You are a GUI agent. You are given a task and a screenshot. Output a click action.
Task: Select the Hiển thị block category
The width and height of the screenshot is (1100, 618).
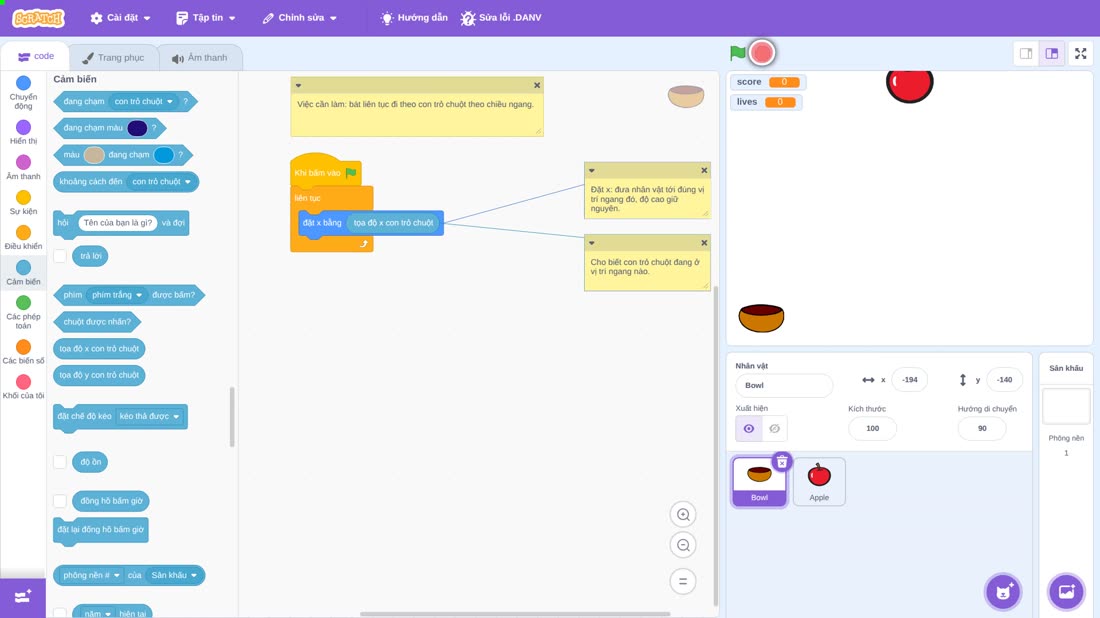pos(23,133)
